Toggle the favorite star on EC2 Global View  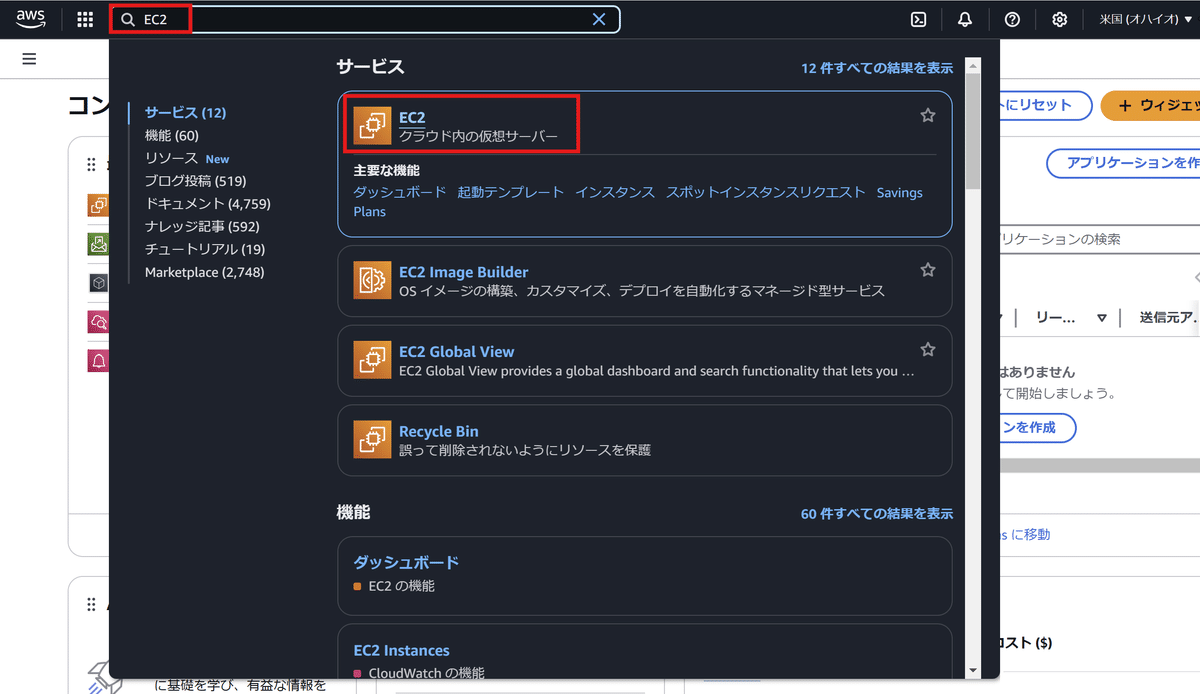click(x=928, y=349)
